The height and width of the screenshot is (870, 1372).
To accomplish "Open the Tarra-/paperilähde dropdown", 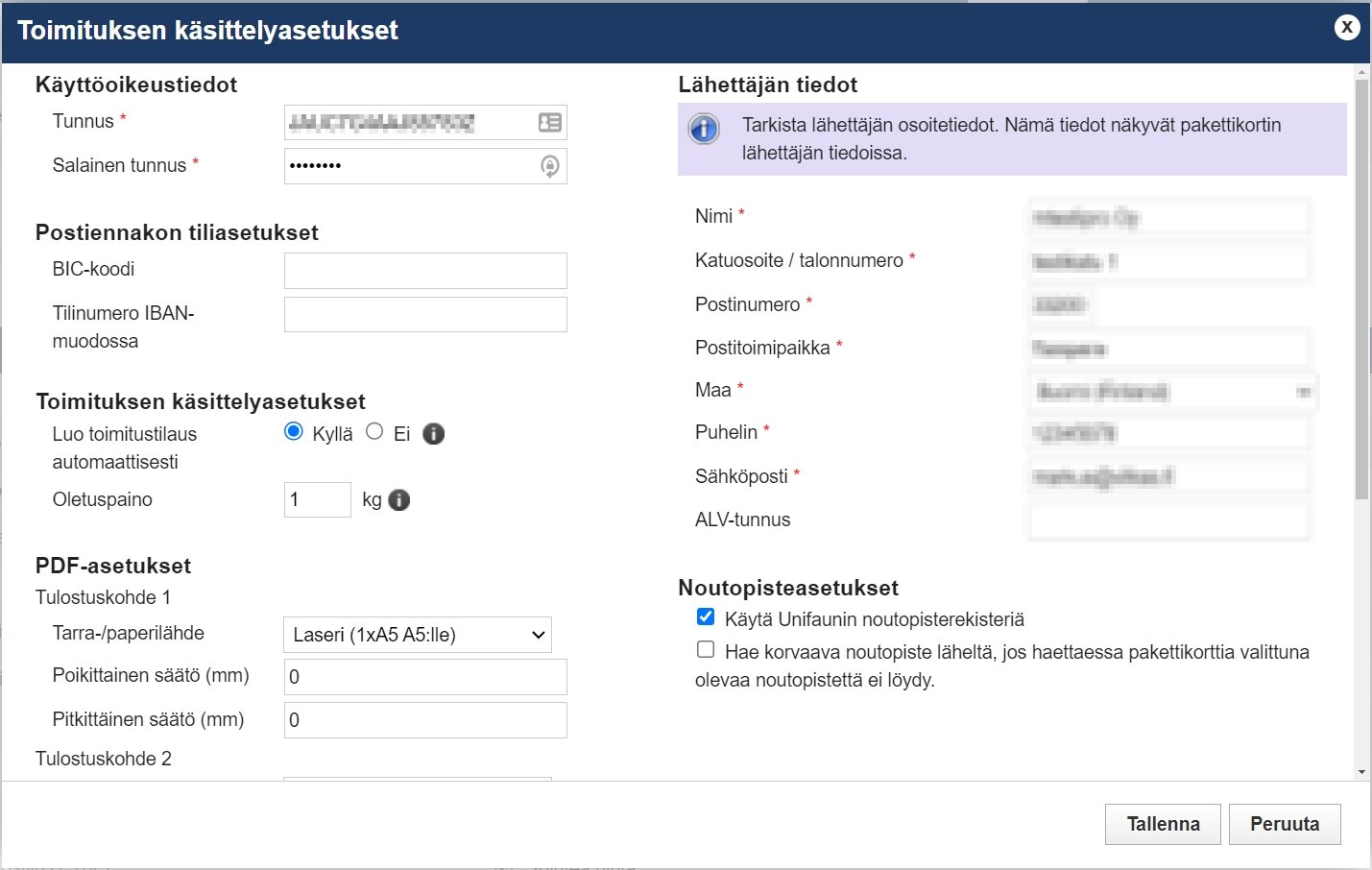I will tap(418, 635).
